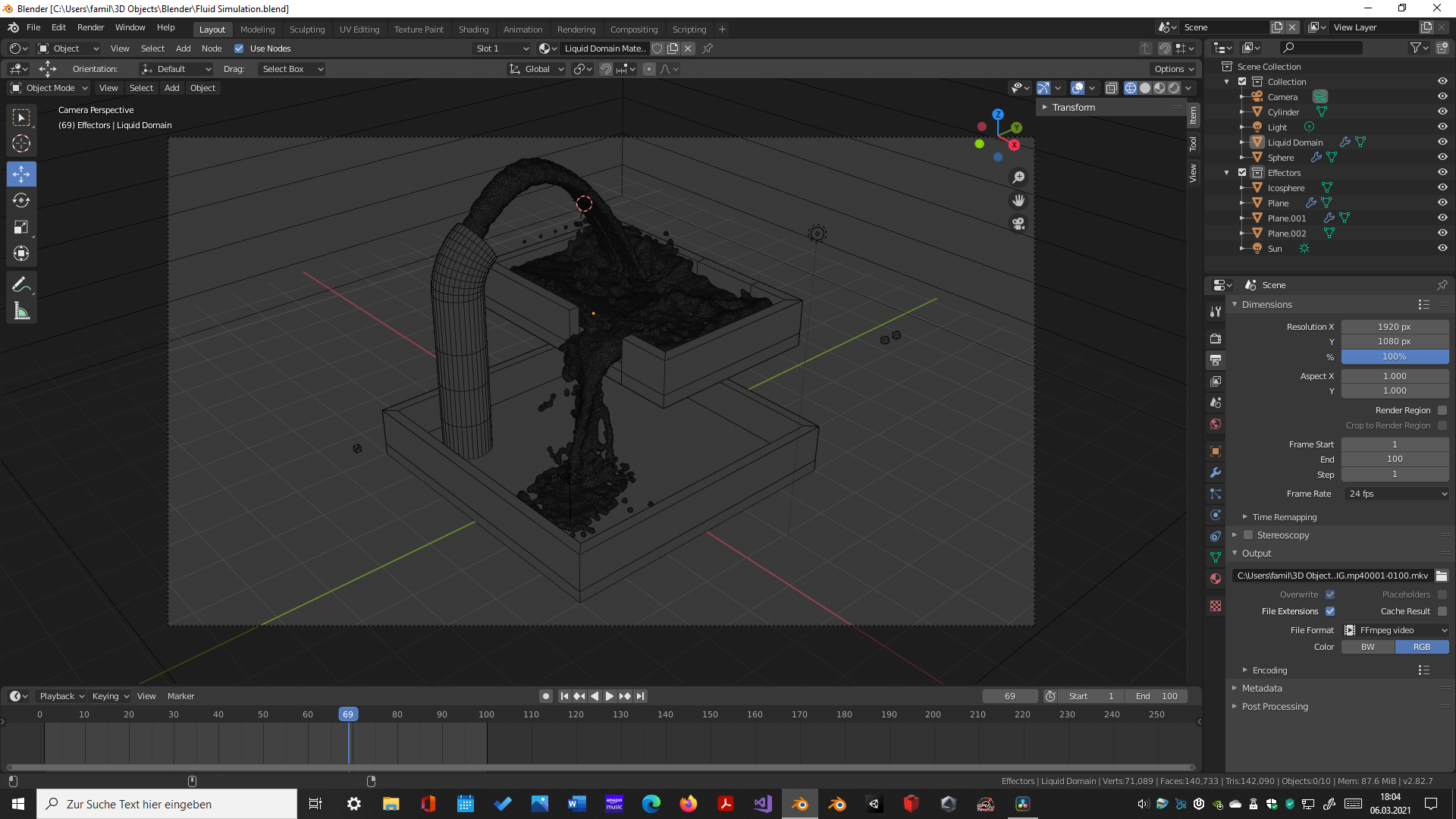The image size is (1456, 819).
Task: Select the Cursor tool
Action: [x=21, y=143]
